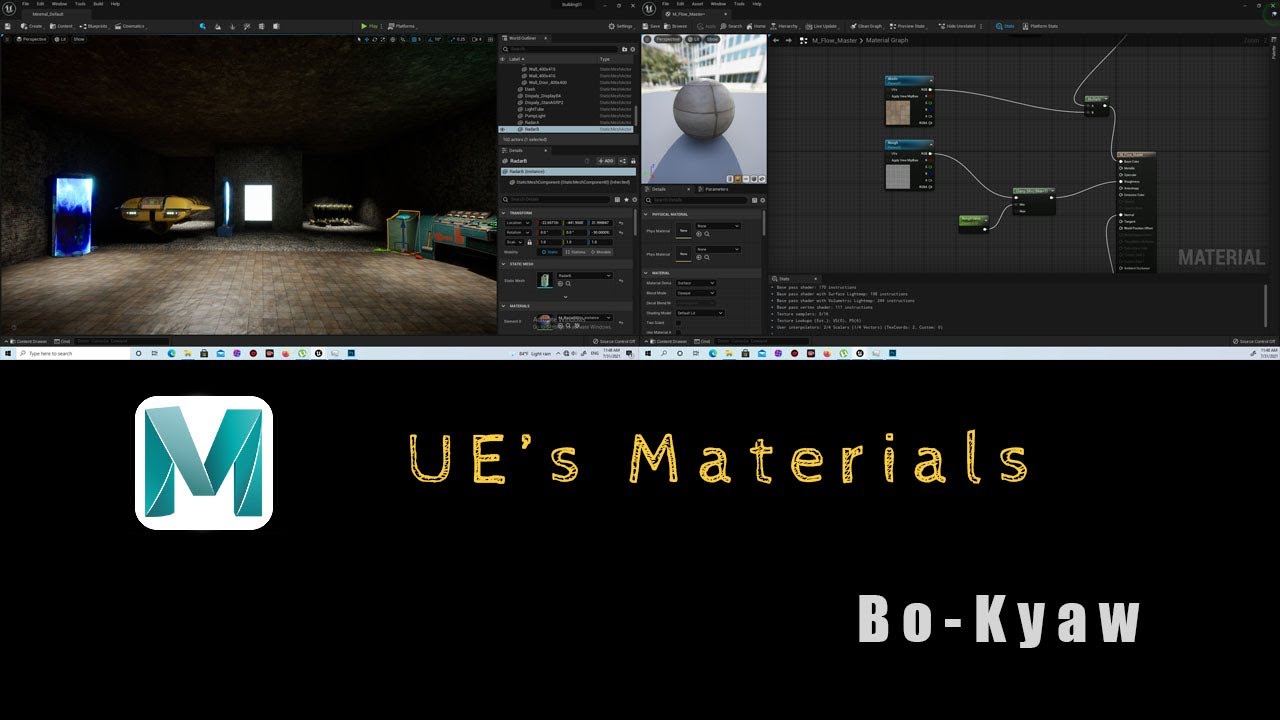The height and width of the screenshot is (720, 1280).
Task: Open the Build menu in level editor
Action: (x=98, y=4)
